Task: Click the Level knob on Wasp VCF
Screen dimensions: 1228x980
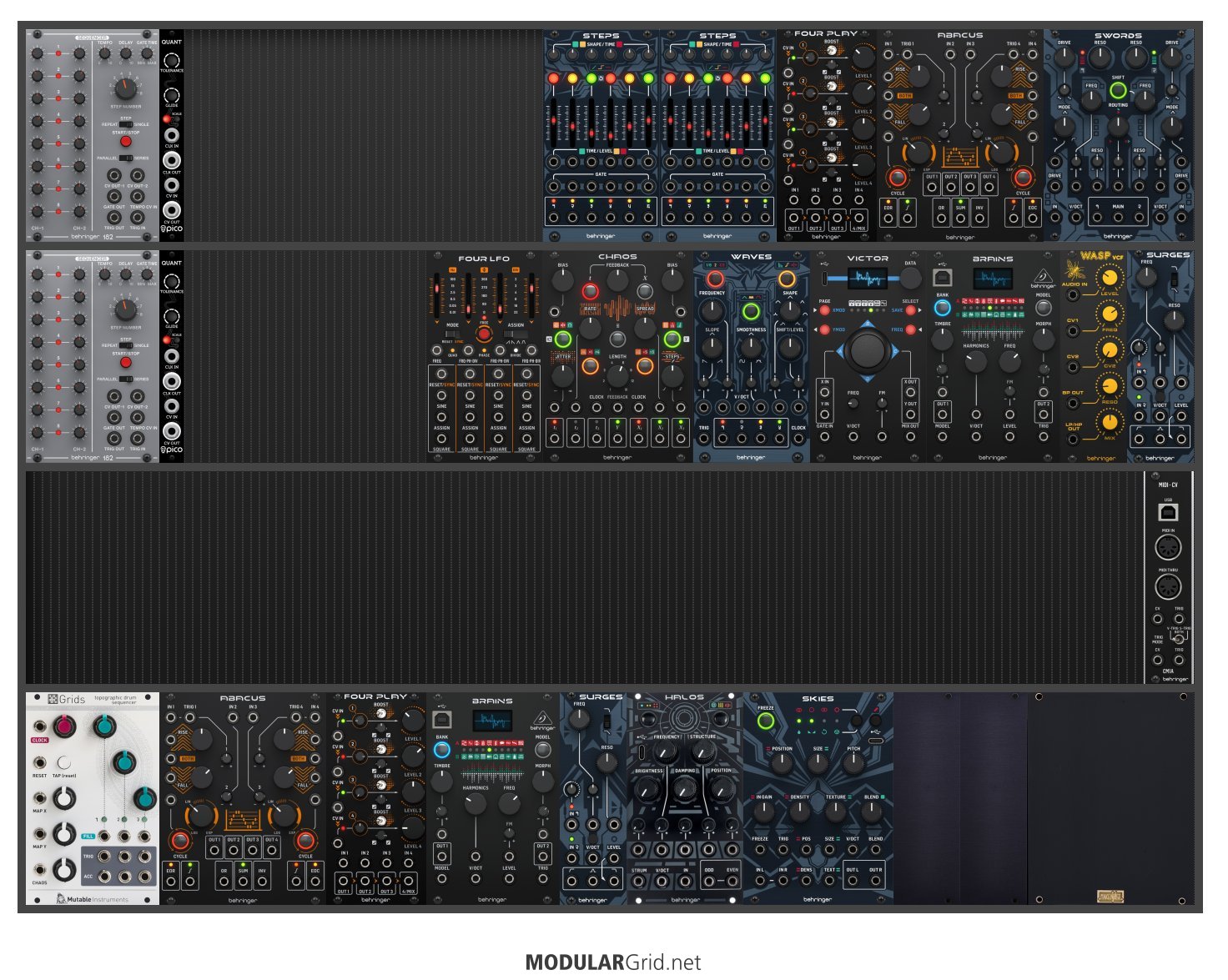Action: click(1110, 277)
